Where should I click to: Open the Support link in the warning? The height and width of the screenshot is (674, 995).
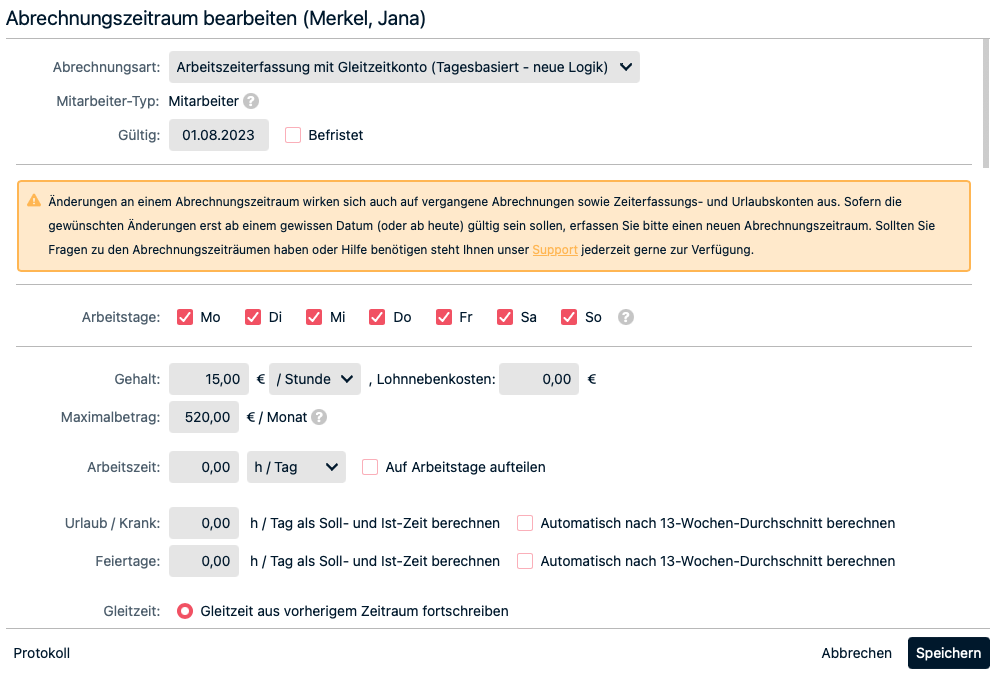click(x=554, y=249)
